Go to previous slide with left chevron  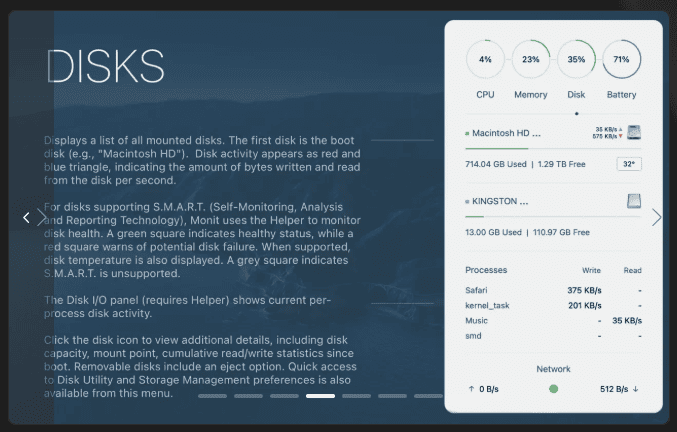click(26, 218)
